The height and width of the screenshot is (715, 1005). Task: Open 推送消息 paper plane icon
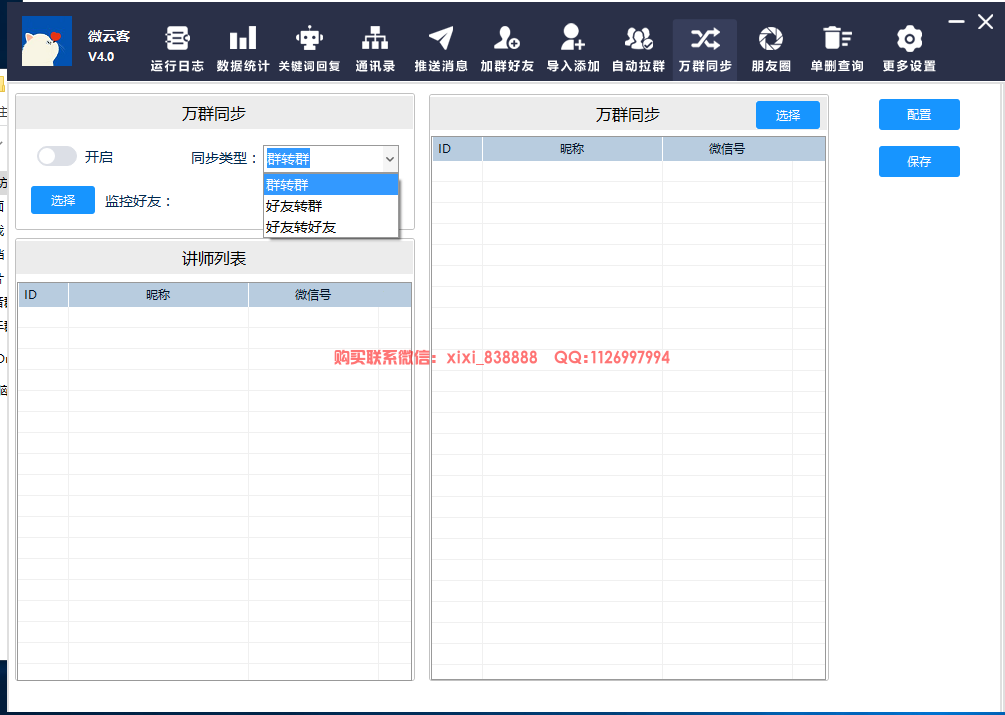click(441, 40)
